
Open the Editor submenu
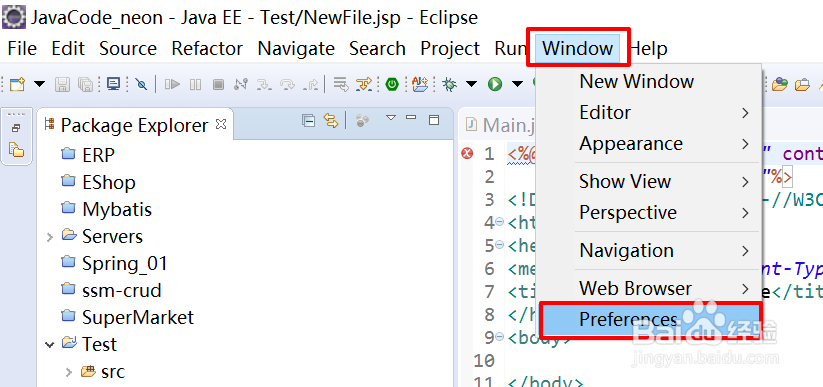point(648,112)
